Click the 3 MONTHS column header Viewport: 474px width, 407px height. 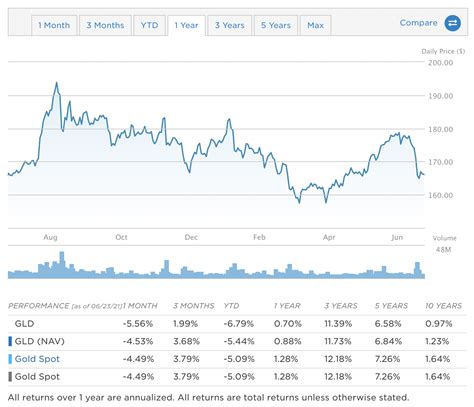(194, 306)
